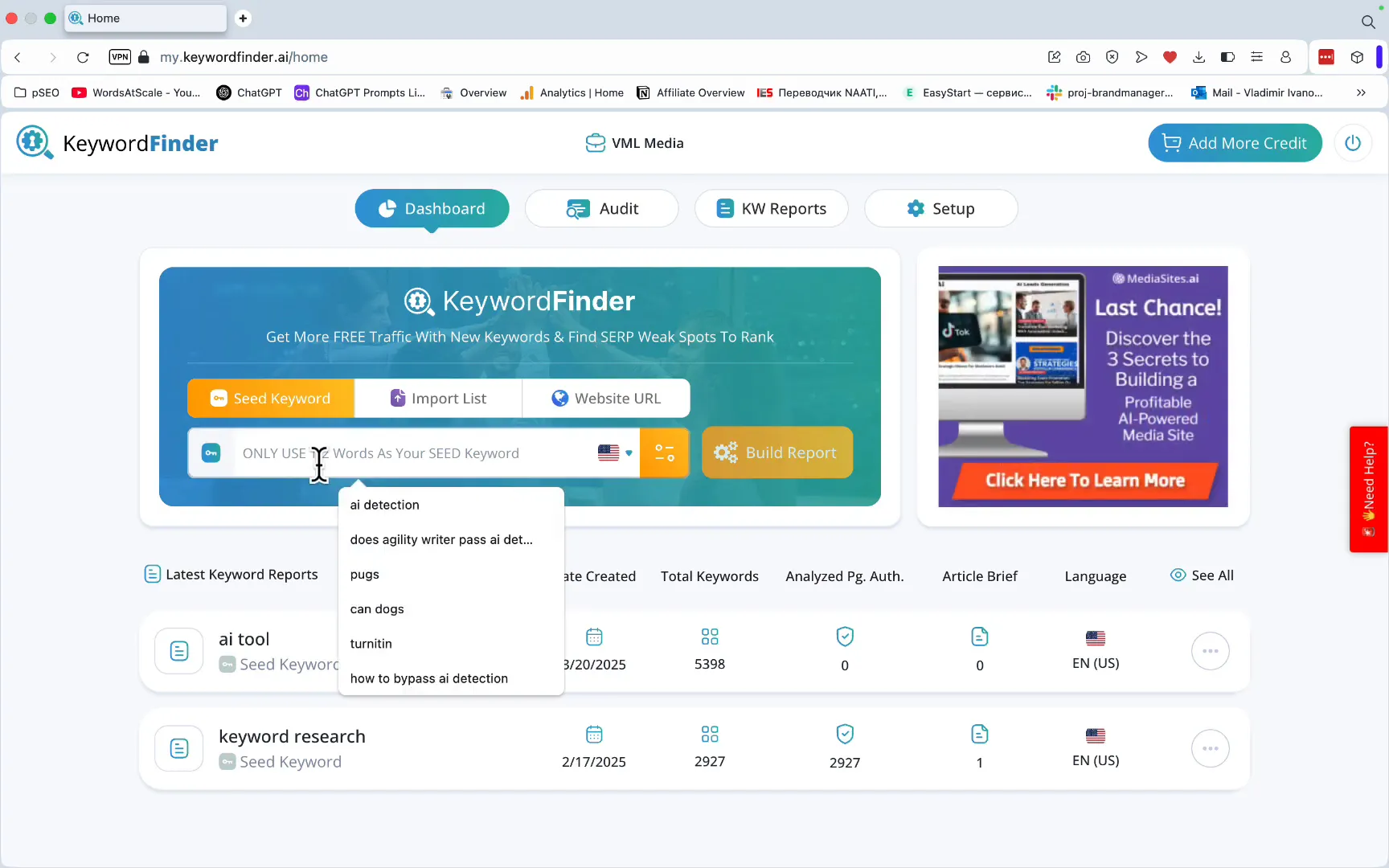The width and height of the screenshot is (1389, 868).
Task: Click the browser address bar URL
Action: [244, 57]
